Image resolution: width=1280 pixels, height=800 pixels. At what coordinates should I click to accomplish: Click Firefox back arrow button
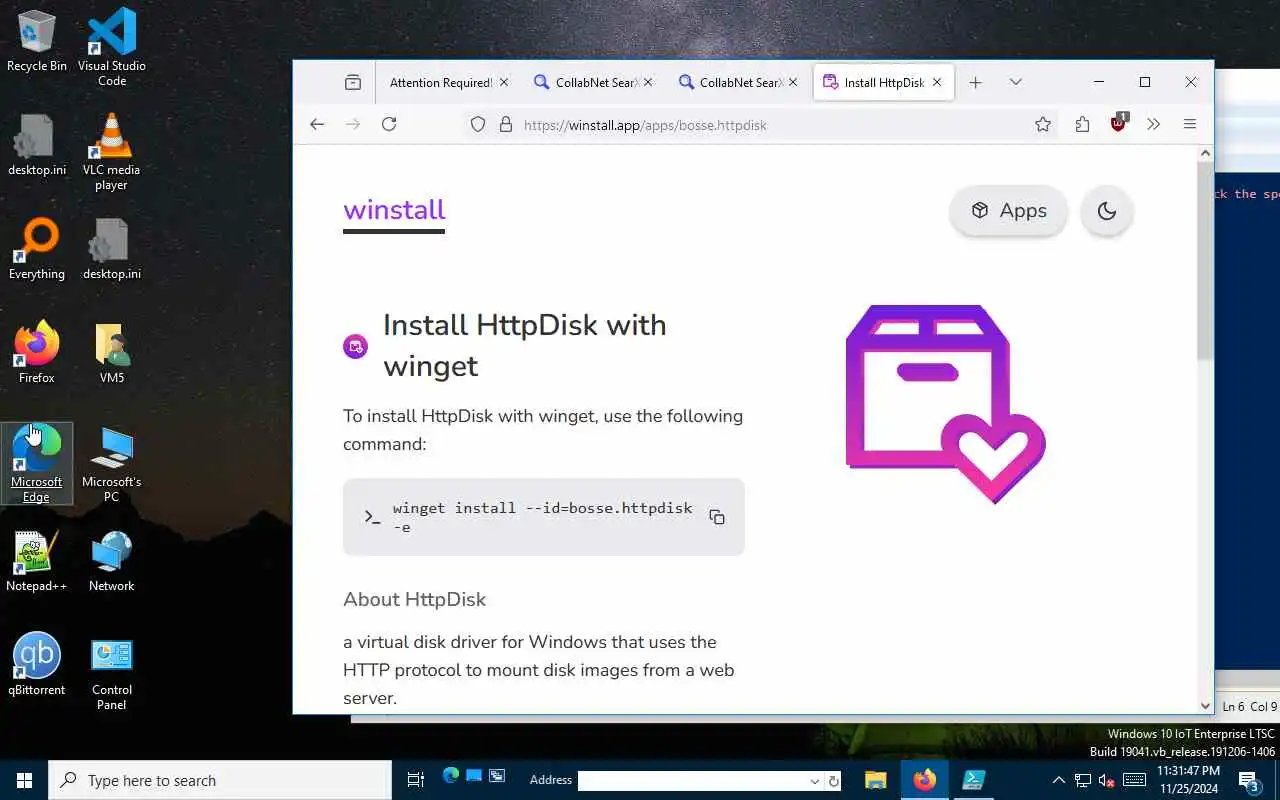(x=317, y=124)
